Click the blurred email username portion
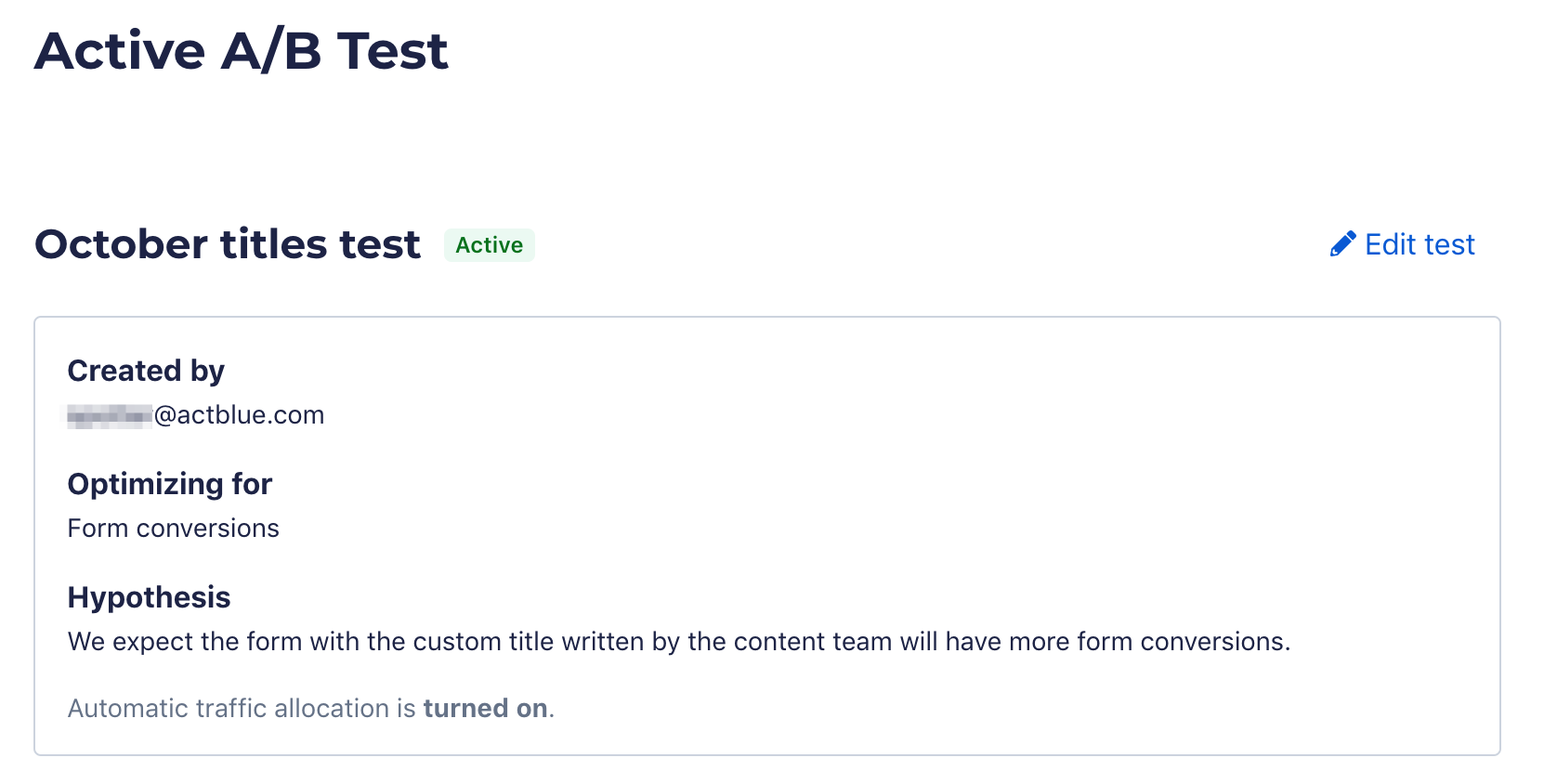The image size is (1544, 784). (x=110, y=415)
